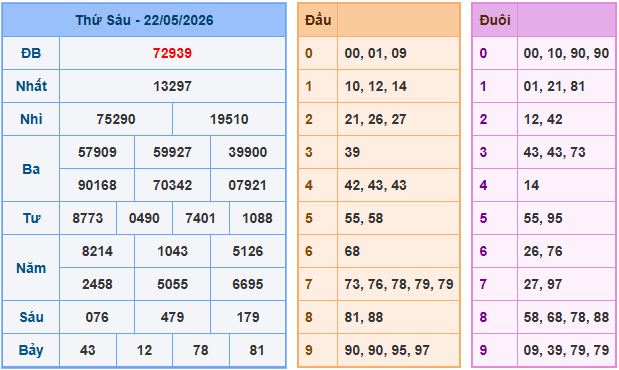The height and width of the screenshot is (370, 619).
Task: Click the Tư number 7401
Action: (201, 218)
